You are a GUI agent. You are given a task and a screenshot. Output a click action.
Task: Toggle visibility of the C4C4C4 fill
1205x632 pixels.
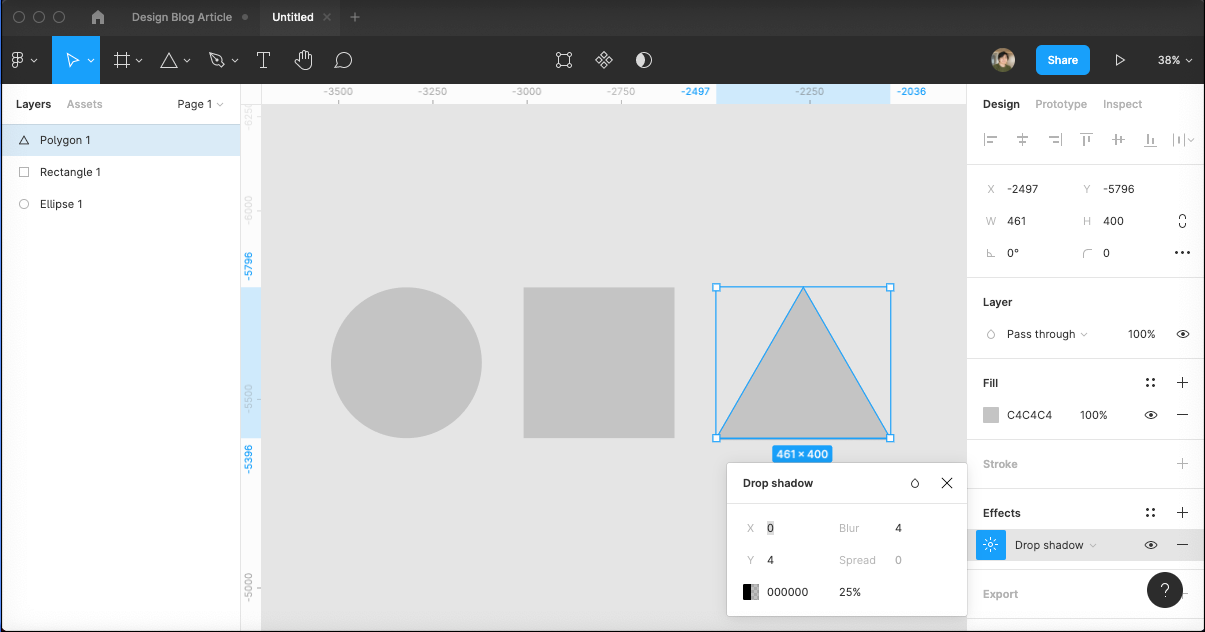coord(1150,414)
